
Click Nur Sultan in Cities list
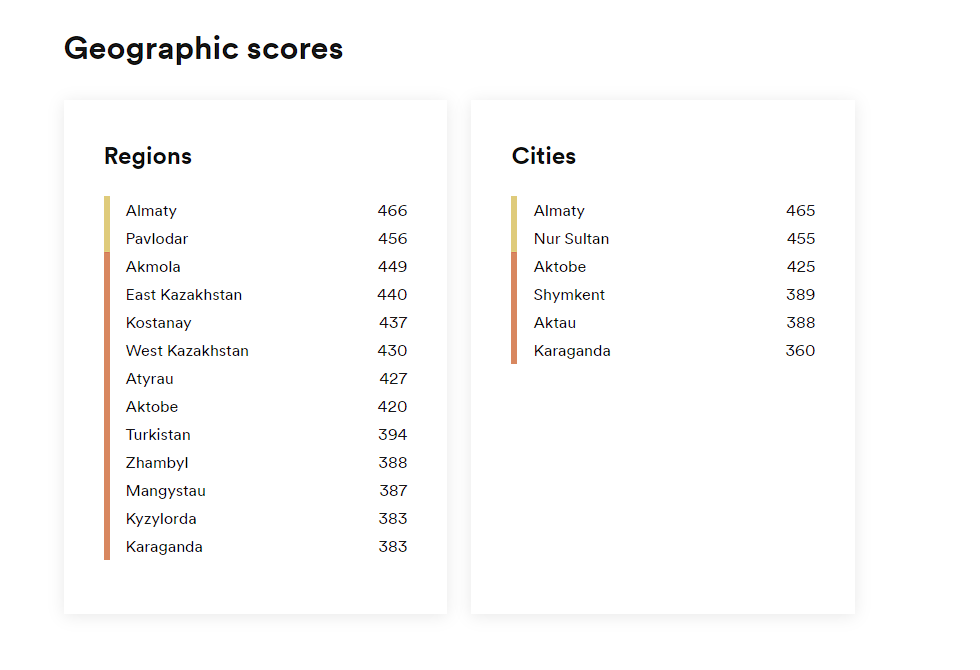click(571, 239)
